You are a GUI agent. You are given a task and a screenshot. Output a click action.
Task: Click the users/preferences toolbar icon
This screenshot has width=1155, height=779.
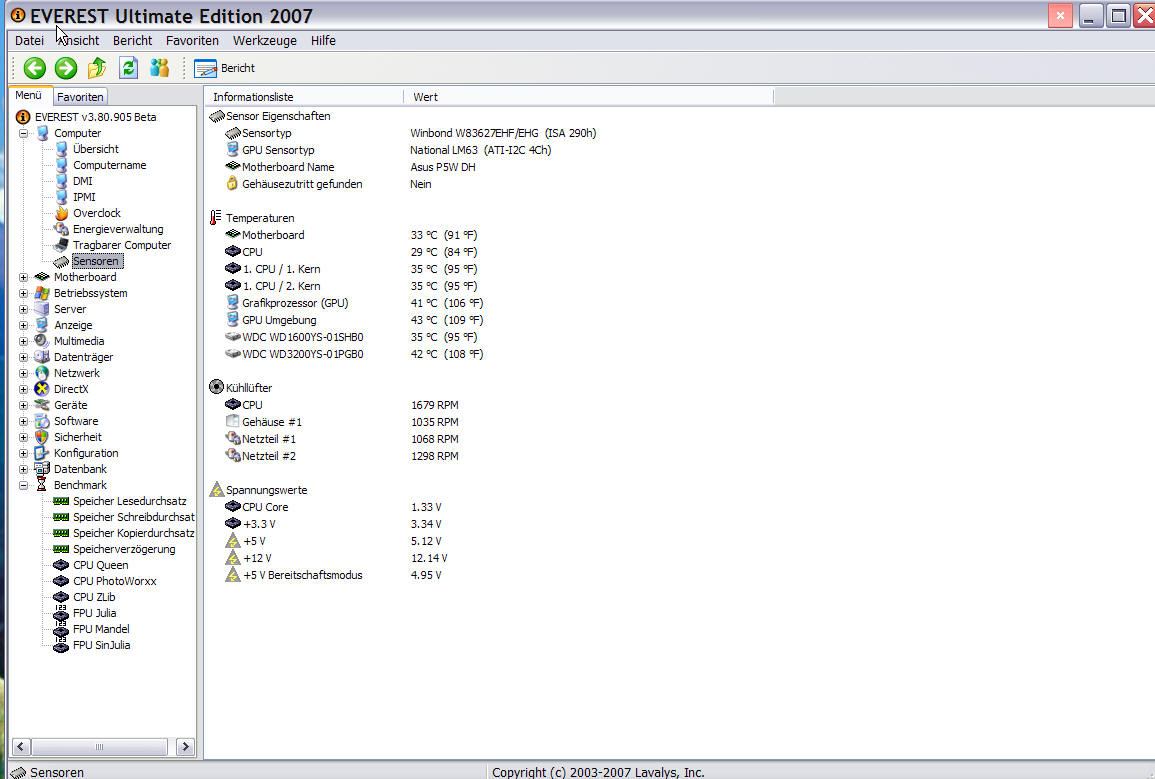click(160, 68)
